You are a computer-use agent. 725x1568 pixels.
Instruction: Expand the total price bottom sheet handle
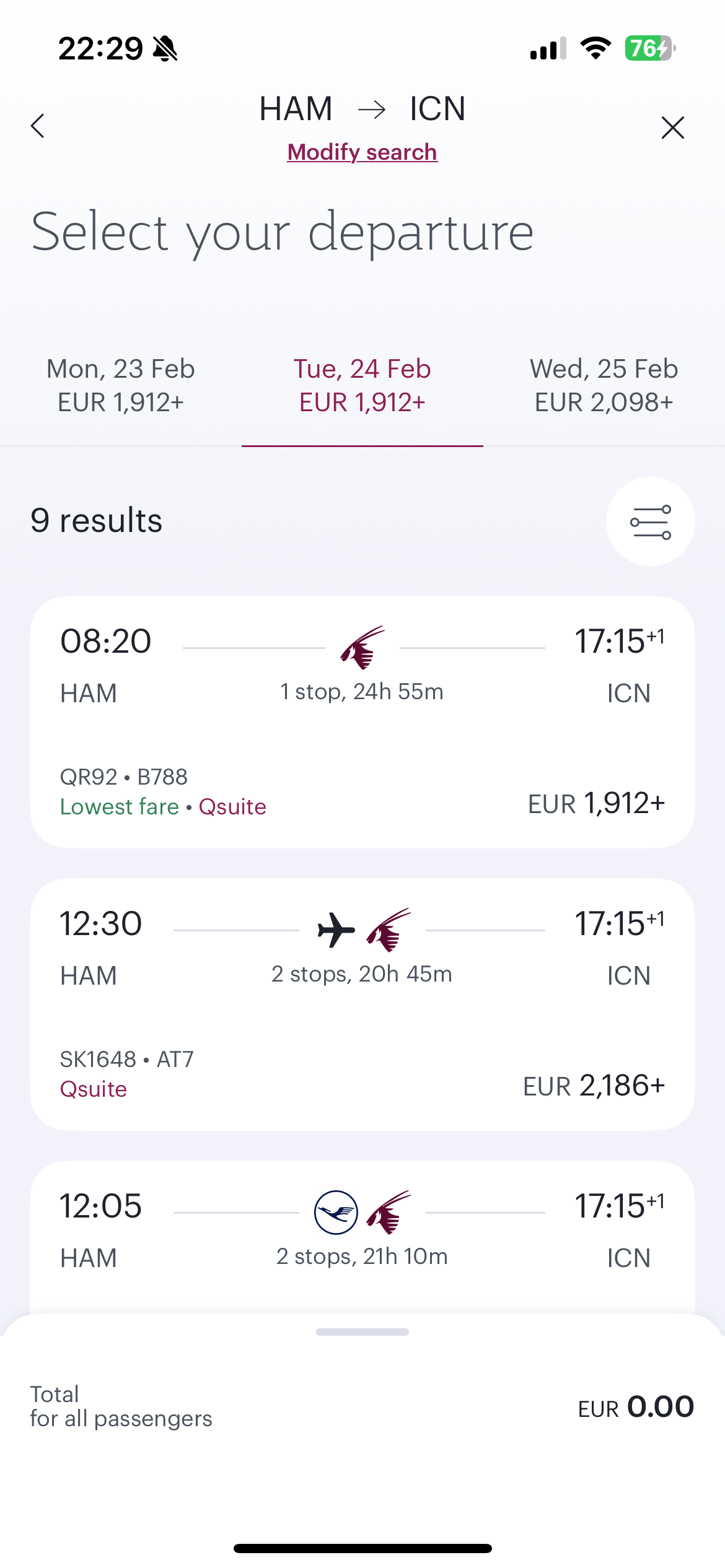coord(362,1332)
